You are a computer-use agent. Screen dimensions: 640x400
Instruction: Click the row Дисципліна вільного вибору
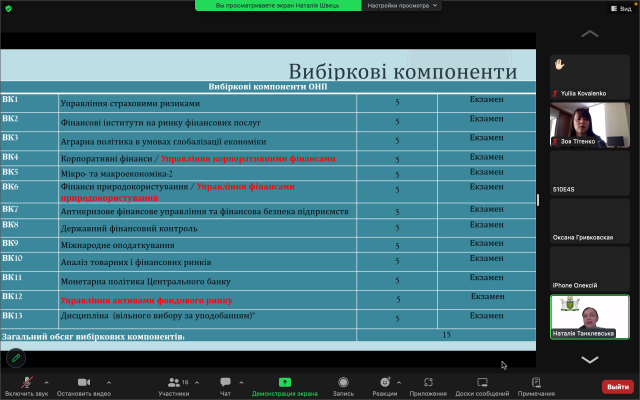coord(268,319)
